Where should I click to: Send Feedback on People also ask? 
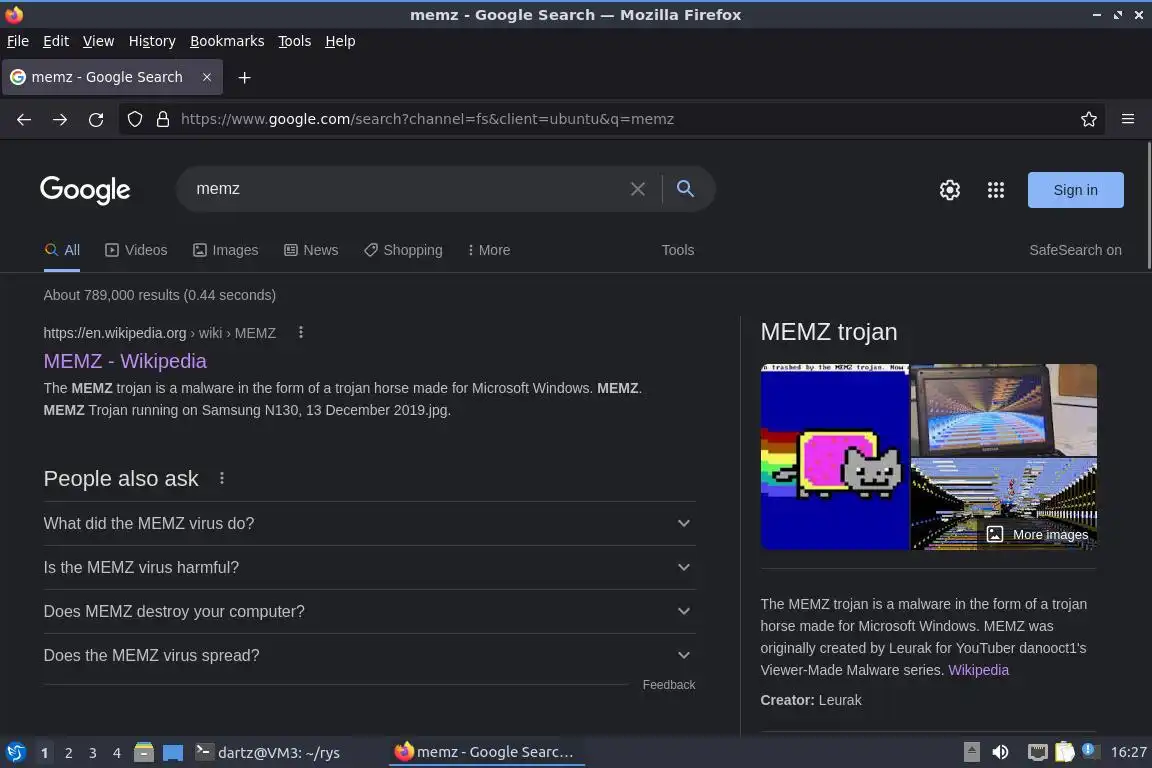(669, 684)
